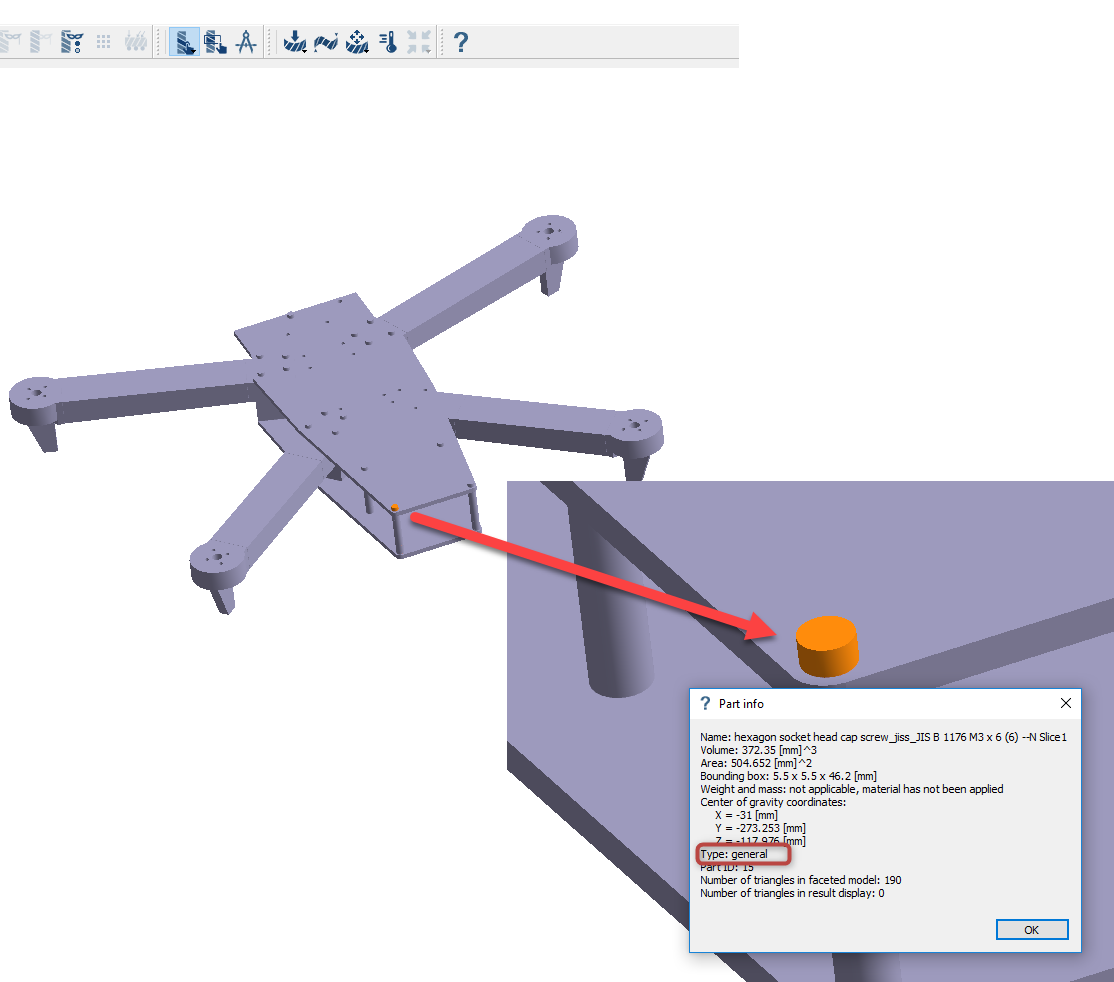Click the dotted grid toolbar icon
Viewport: 1114px width, 982px height.
click(x=103, y=42)
